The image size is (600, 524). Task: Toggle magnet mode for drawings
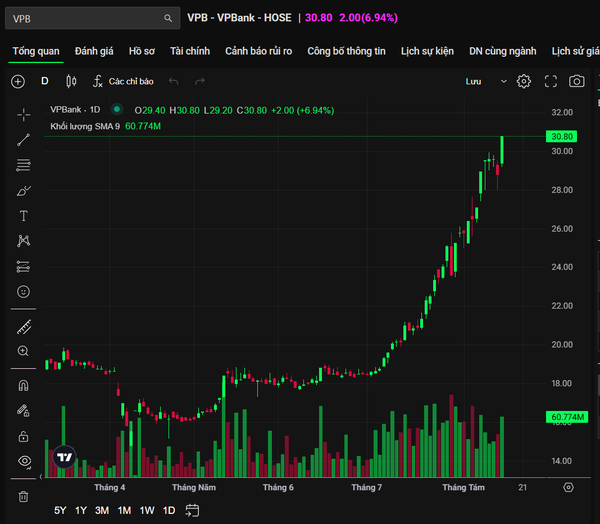point(23,385)
